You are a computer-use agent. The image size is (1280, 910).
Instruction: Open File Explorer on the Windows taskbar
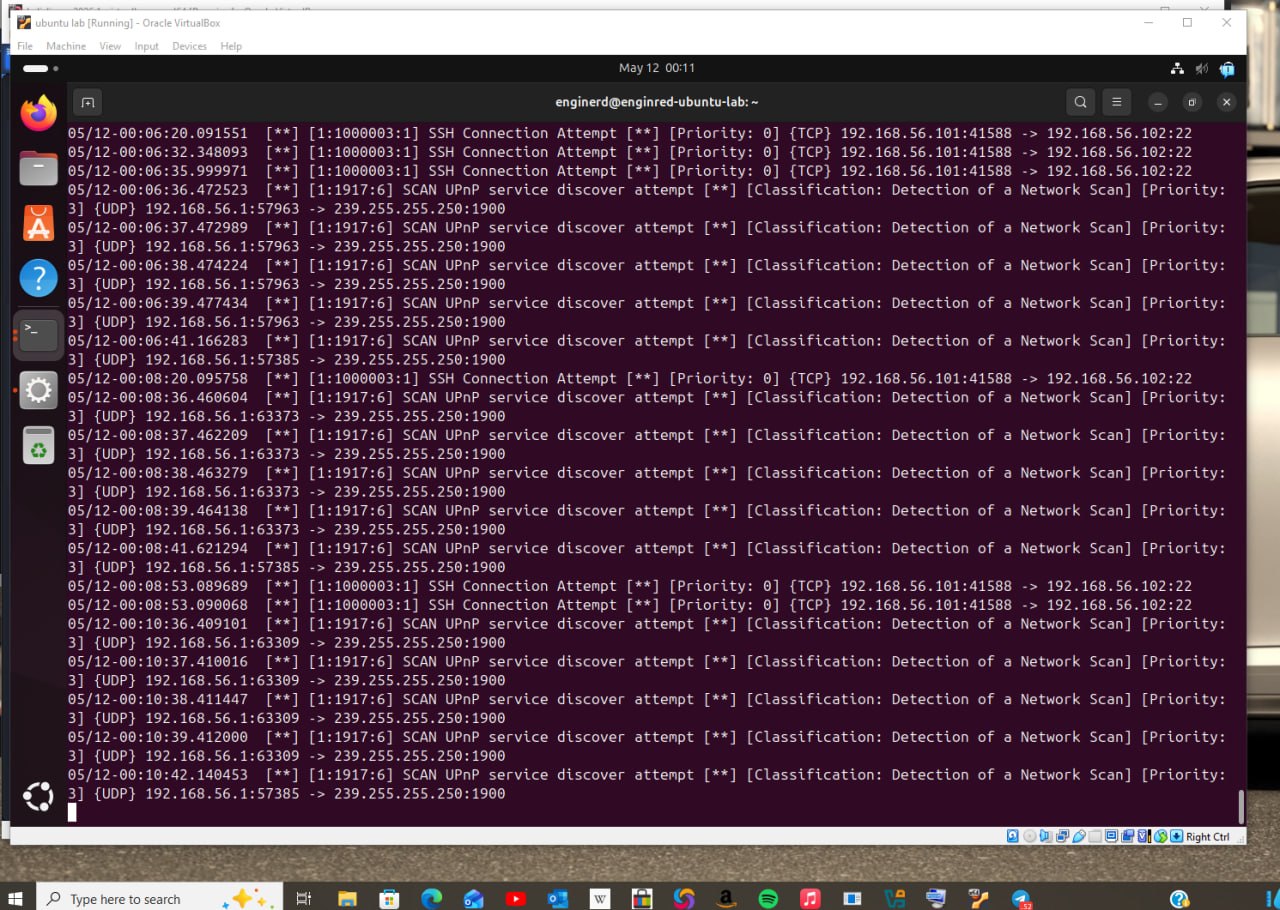347,898
